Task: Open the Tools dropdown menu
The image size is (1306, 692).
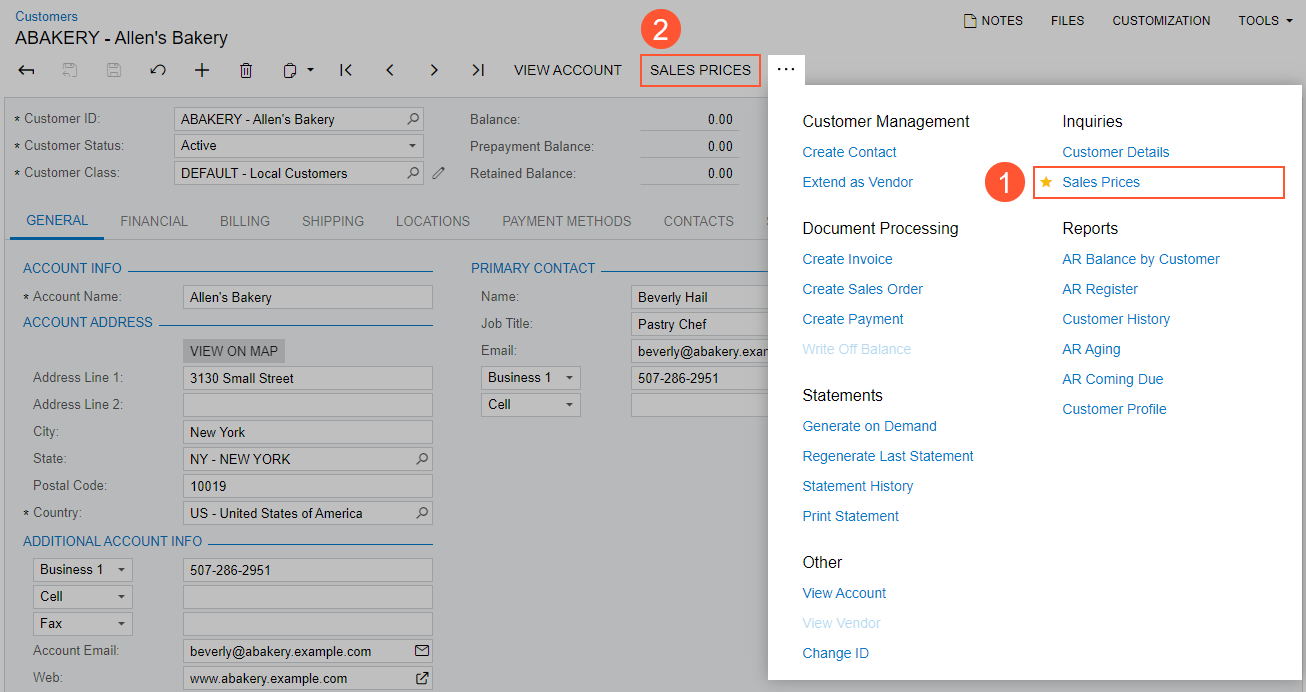Action: 1264,20
